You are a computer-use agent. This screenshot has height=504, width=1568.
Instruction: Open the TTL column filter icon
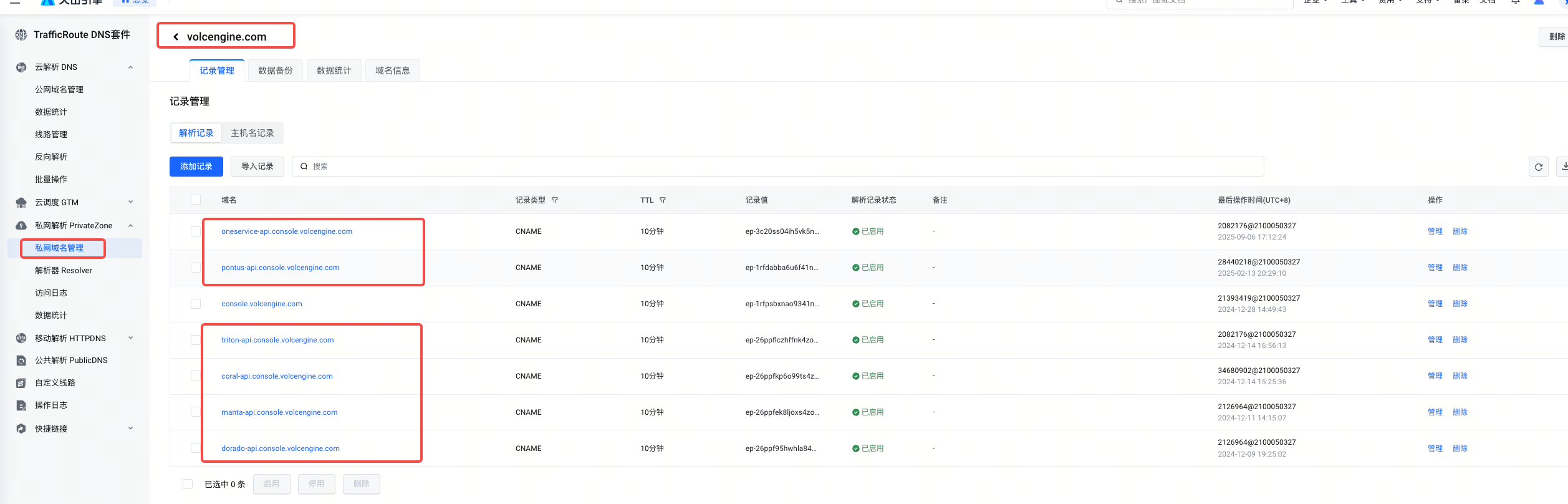coord(663,200)
